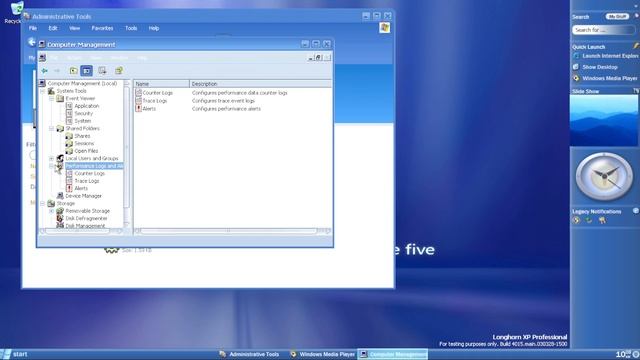Select Counter Logs in the console tree

coord(89,173)
